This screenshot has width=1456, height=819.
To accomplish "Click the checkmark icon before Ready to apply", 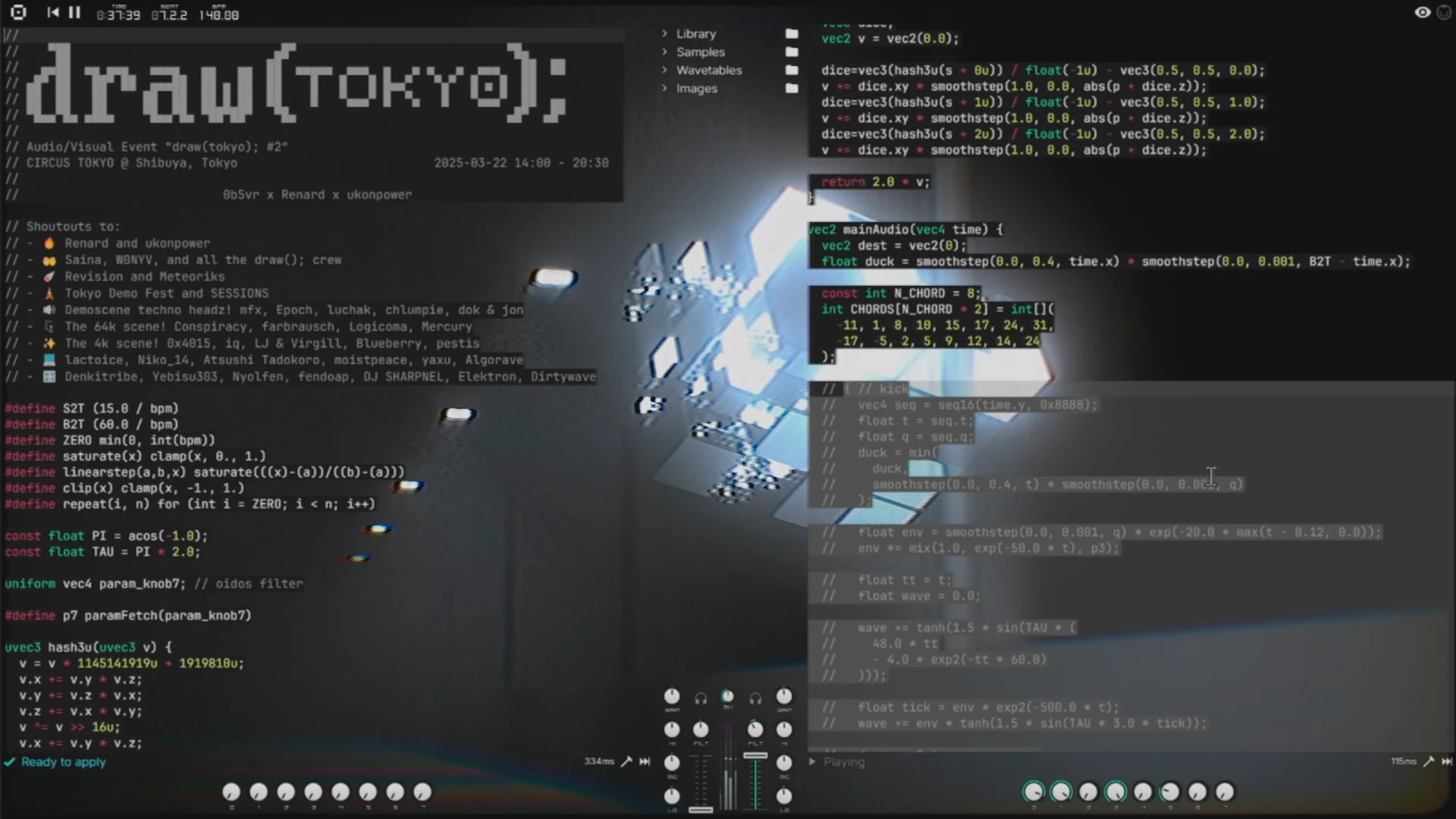I will tap(9, 762).
